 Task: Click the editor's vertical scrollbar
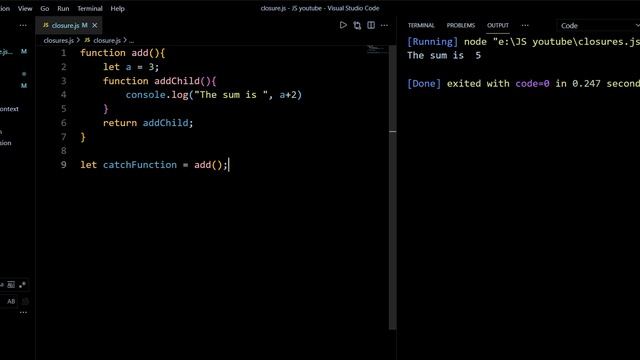coord(393,188)
